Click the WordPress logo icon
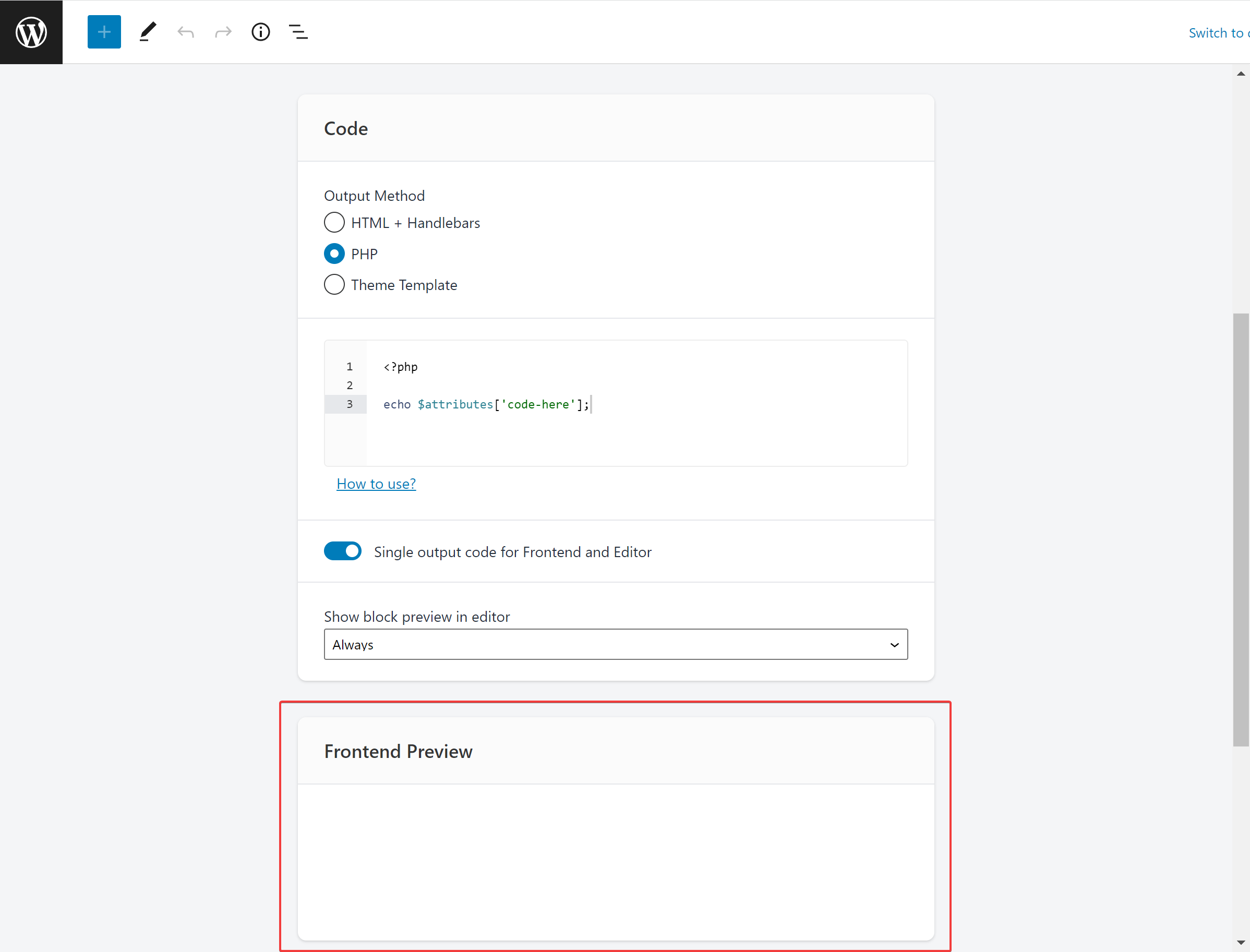This screenshot has height=952, width=1250. click(31, 32)
